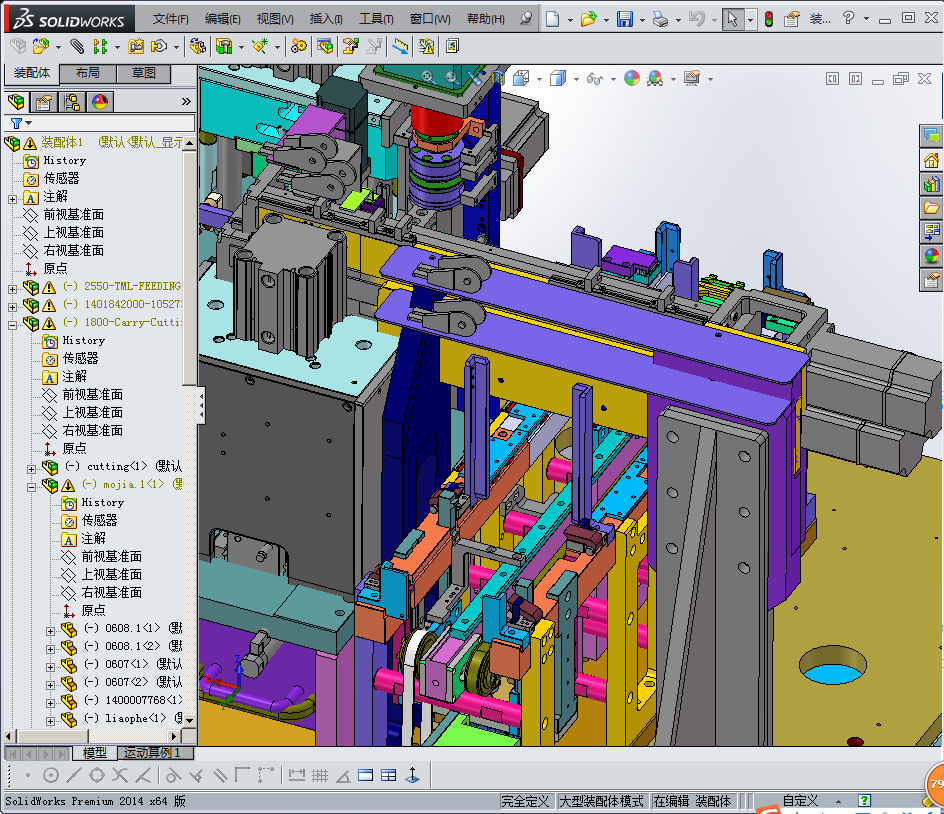Open SolidWorks Resources home icon
The height and width of the screenshot is (814, 944).
(x=931, y=160)
